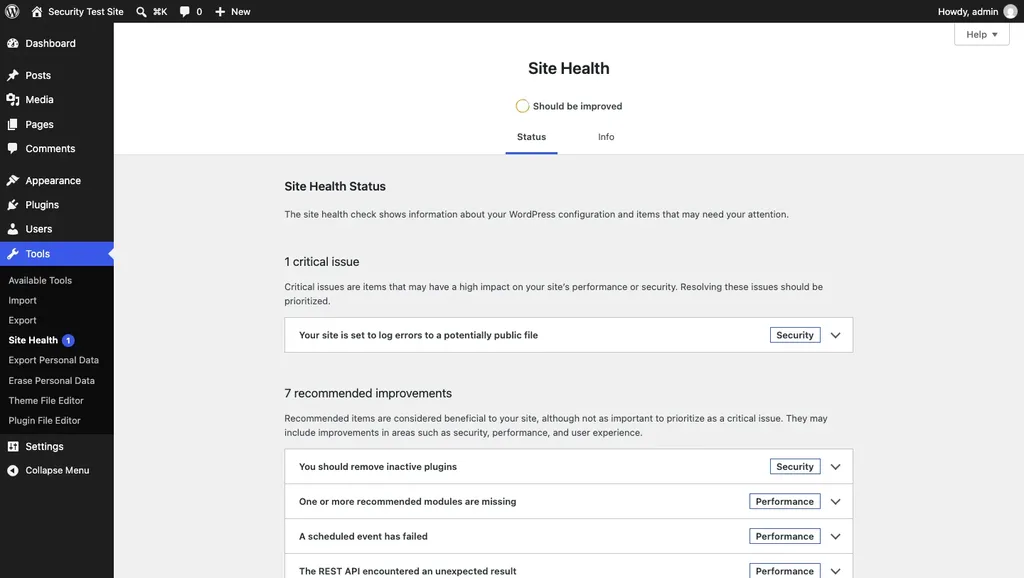
Task: Click the Appearance brush icon
Action: click(x=12, y=180)
